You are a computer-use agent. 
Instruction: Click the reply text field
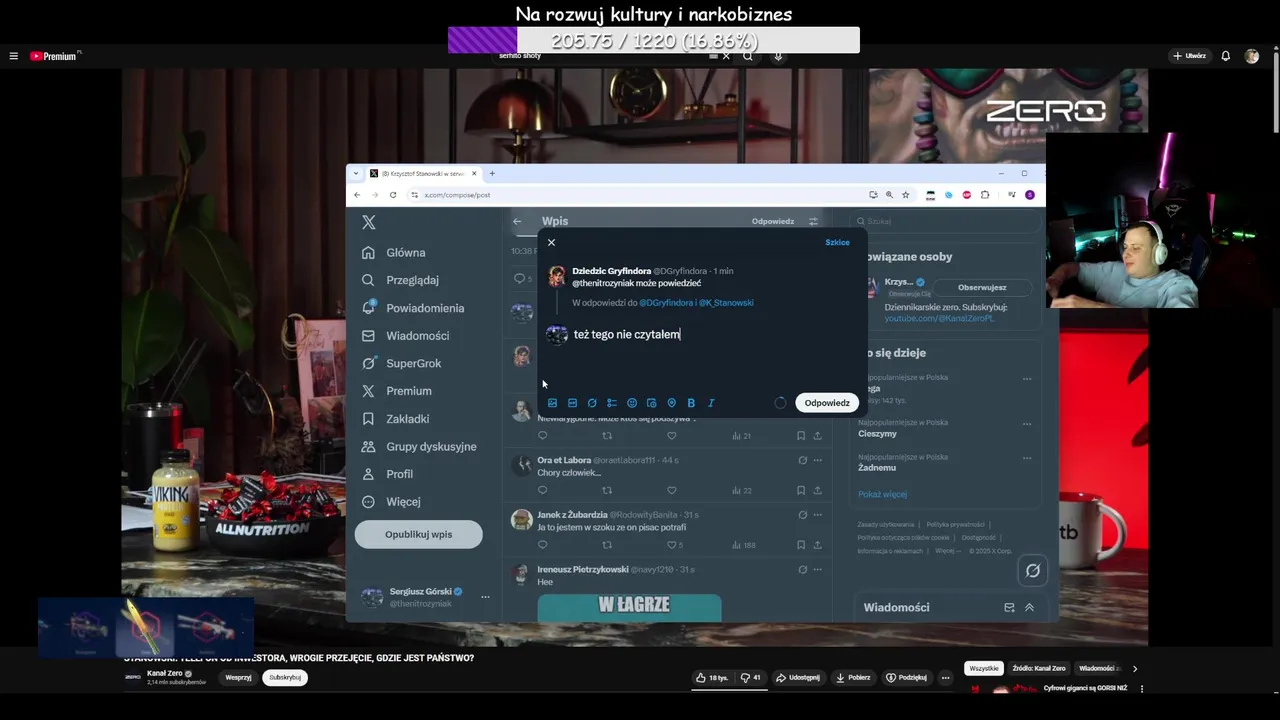712,335
